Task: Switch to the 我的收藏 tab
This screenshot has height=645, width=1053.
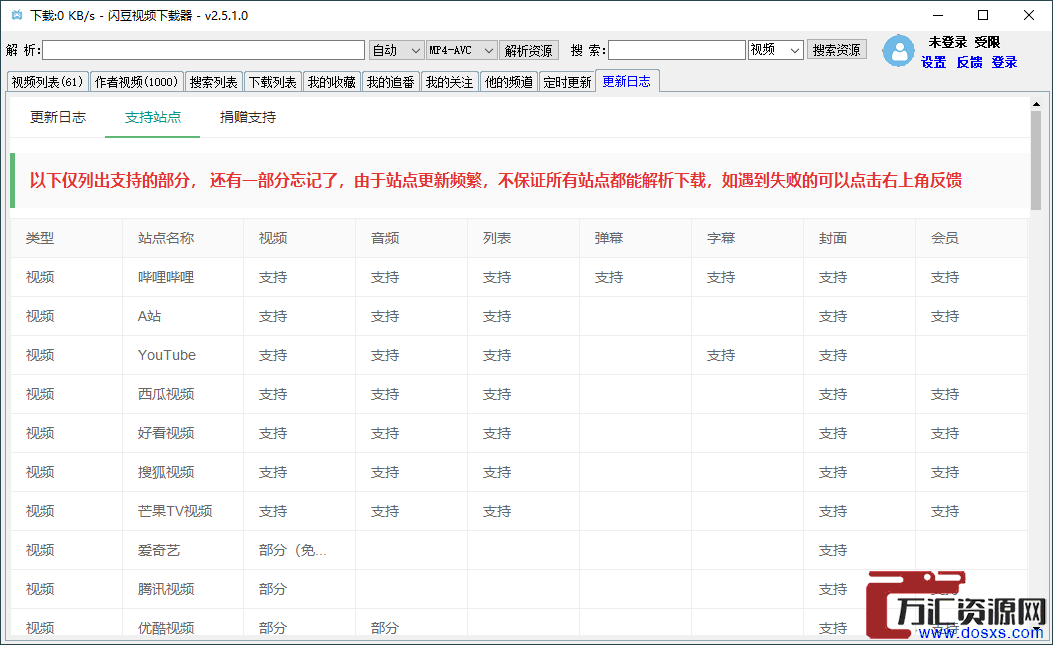Action: (332, 82)
